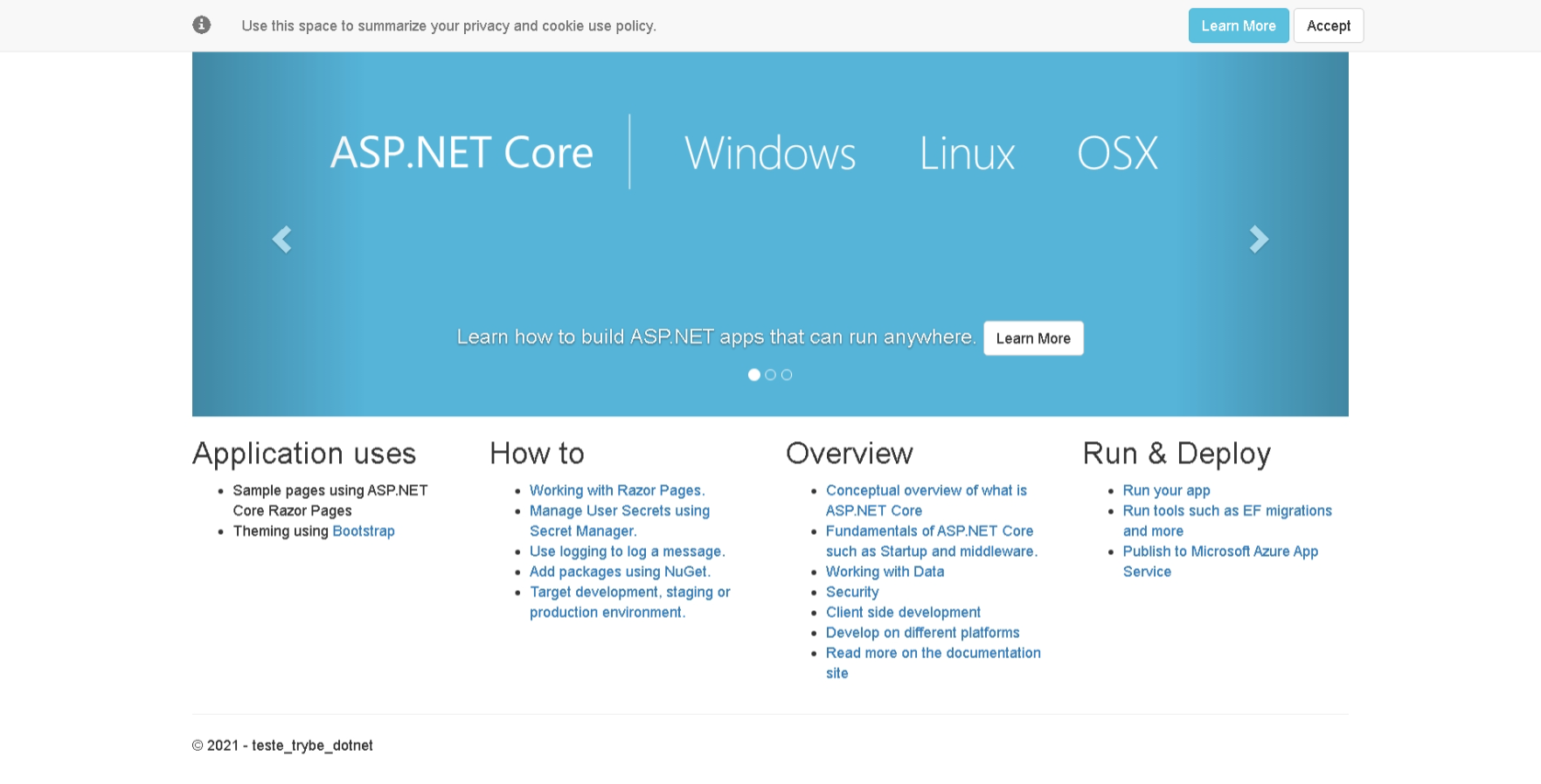1541x784 pixels.
Task: Click the Application uses heading
Action: [x=304, y=454]
